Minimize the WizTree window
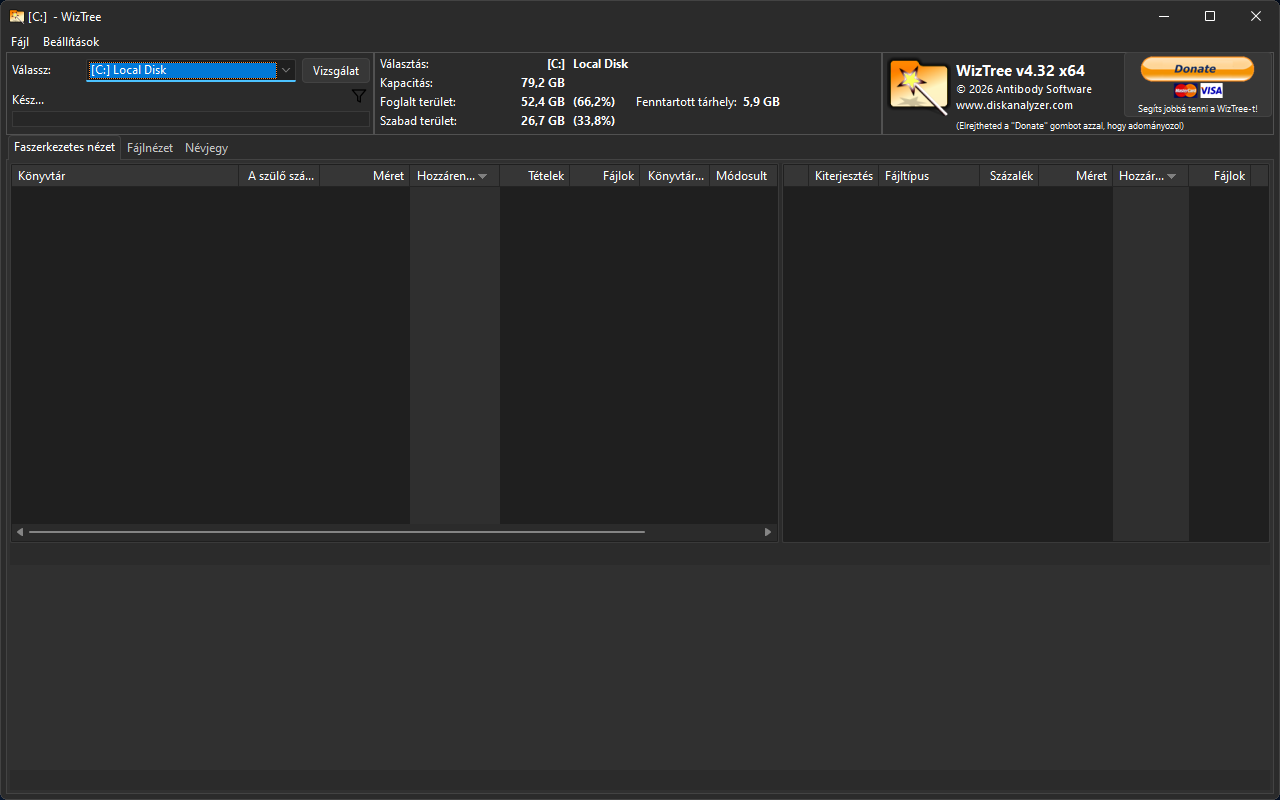 click(x=1164, y=16)
